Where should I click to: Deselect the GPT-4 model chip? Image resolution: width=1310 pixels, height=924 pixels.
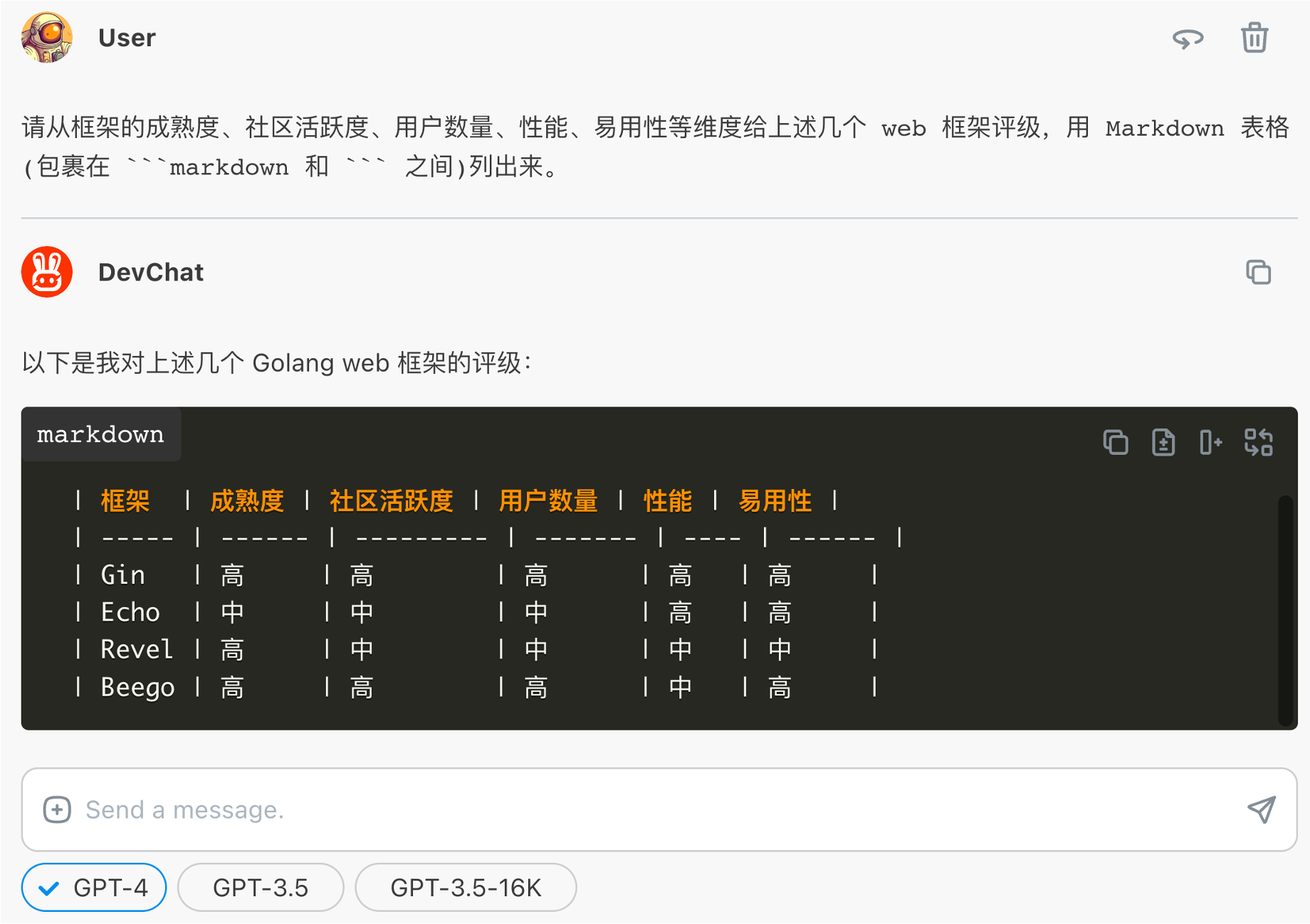coord(93,887)
